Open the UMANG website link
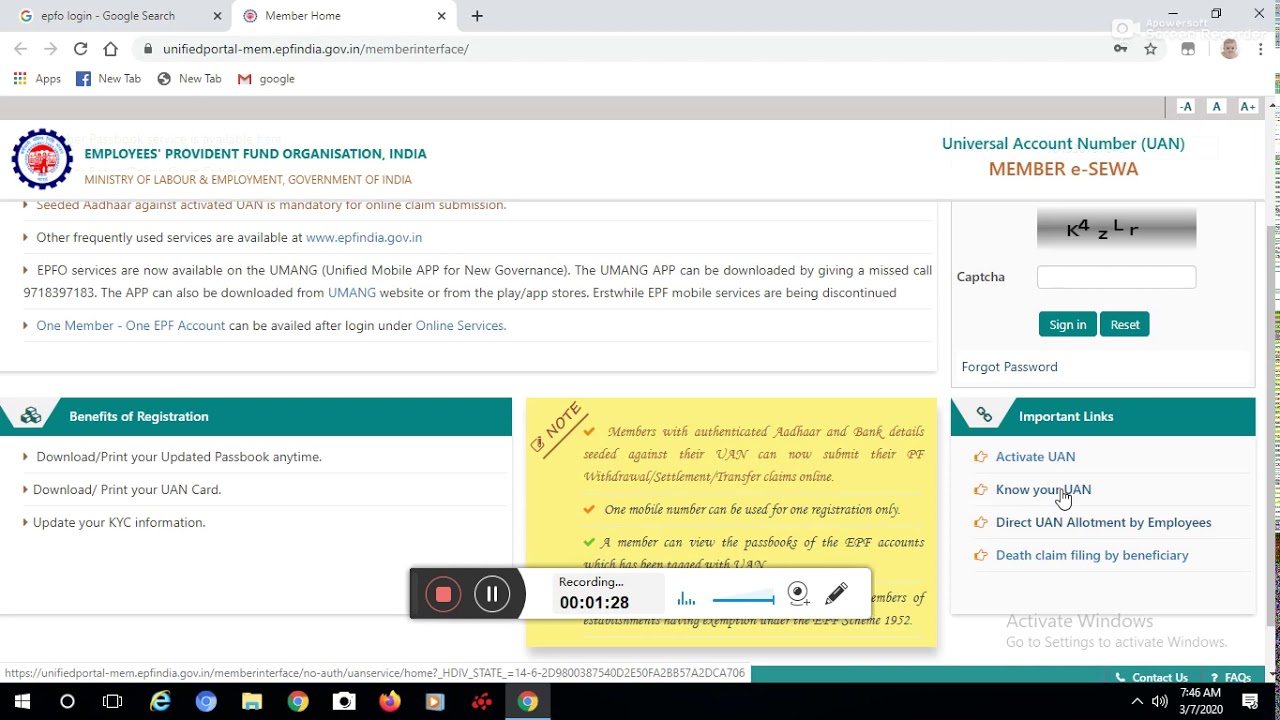 352,293
